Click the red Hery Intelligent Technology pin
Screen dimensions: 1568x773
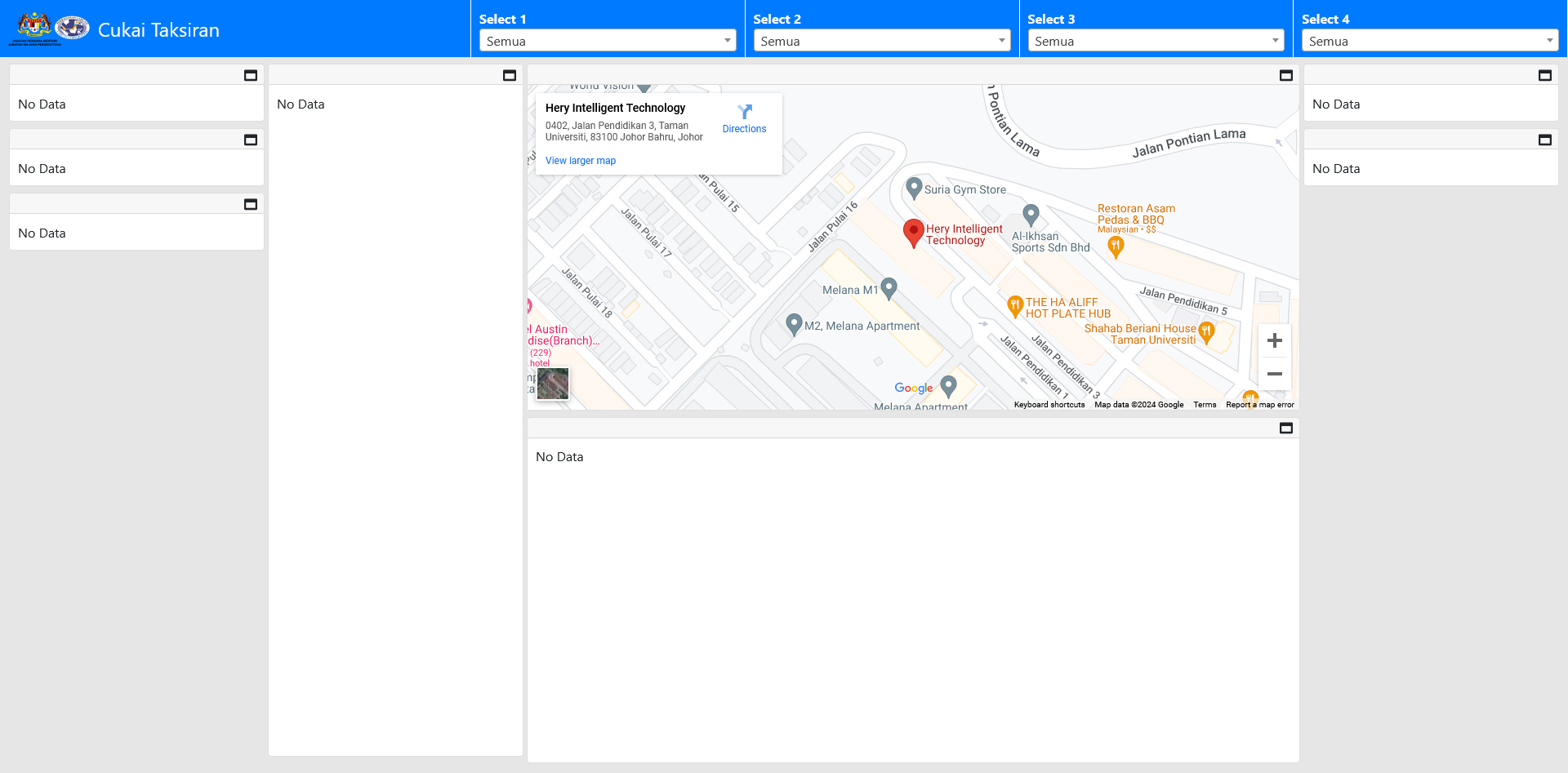[913, 232]
